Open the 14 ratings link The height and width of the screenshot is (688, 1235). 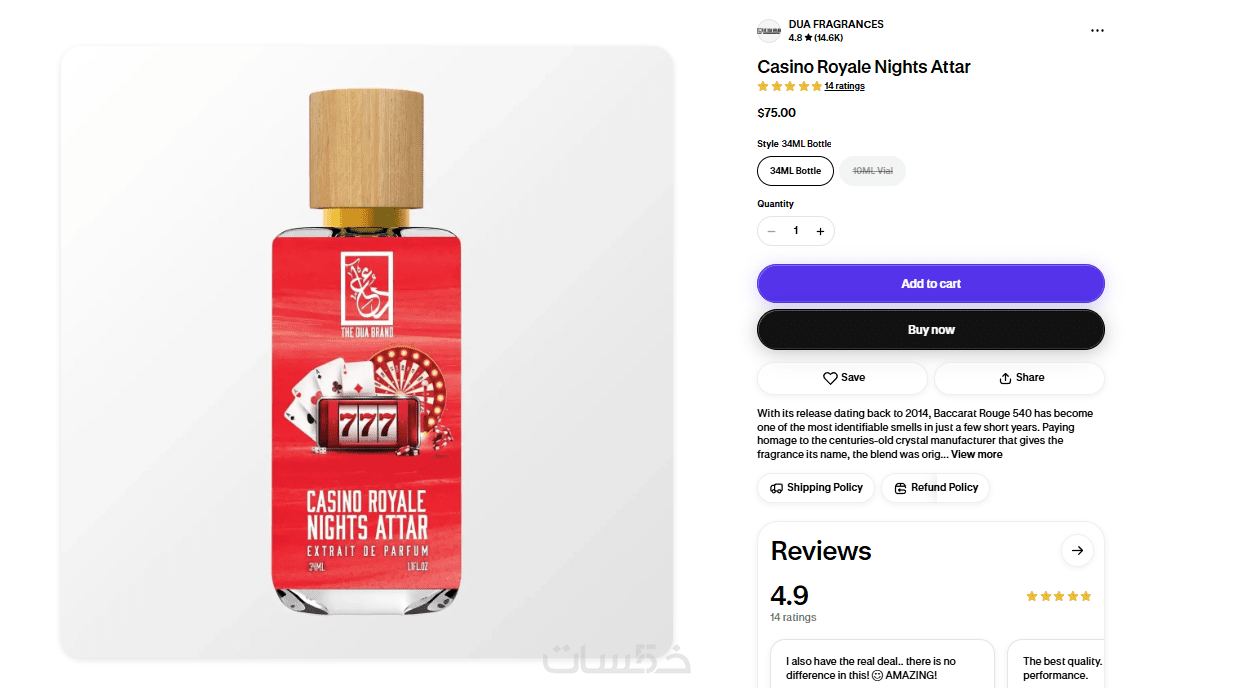click(x=844, y=86)
